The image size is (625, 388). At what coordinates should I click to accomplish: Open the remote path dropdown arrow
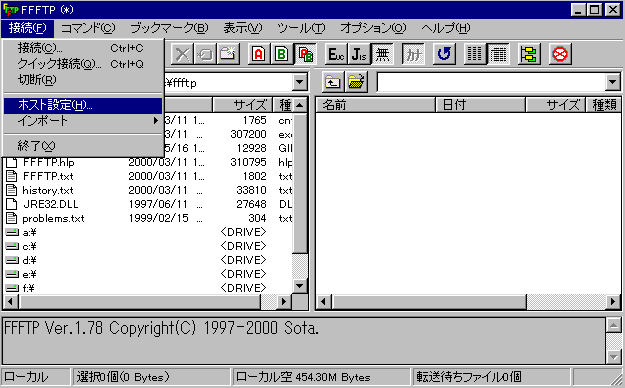point(613,83)
